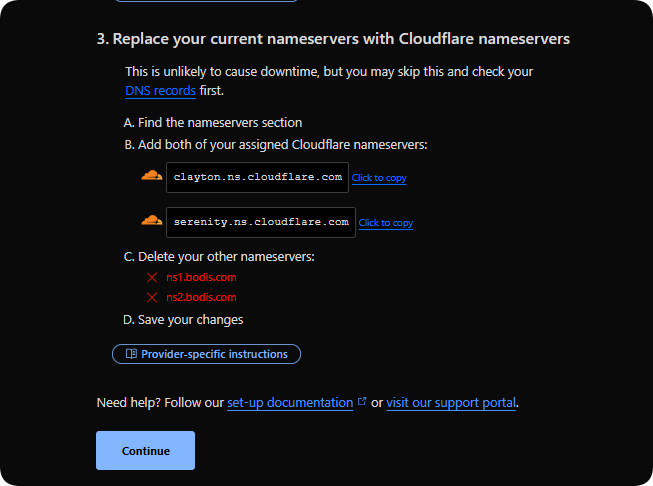
Task: Click the red X beside ns2.bodis.com
Action: [x=152, y=297]
